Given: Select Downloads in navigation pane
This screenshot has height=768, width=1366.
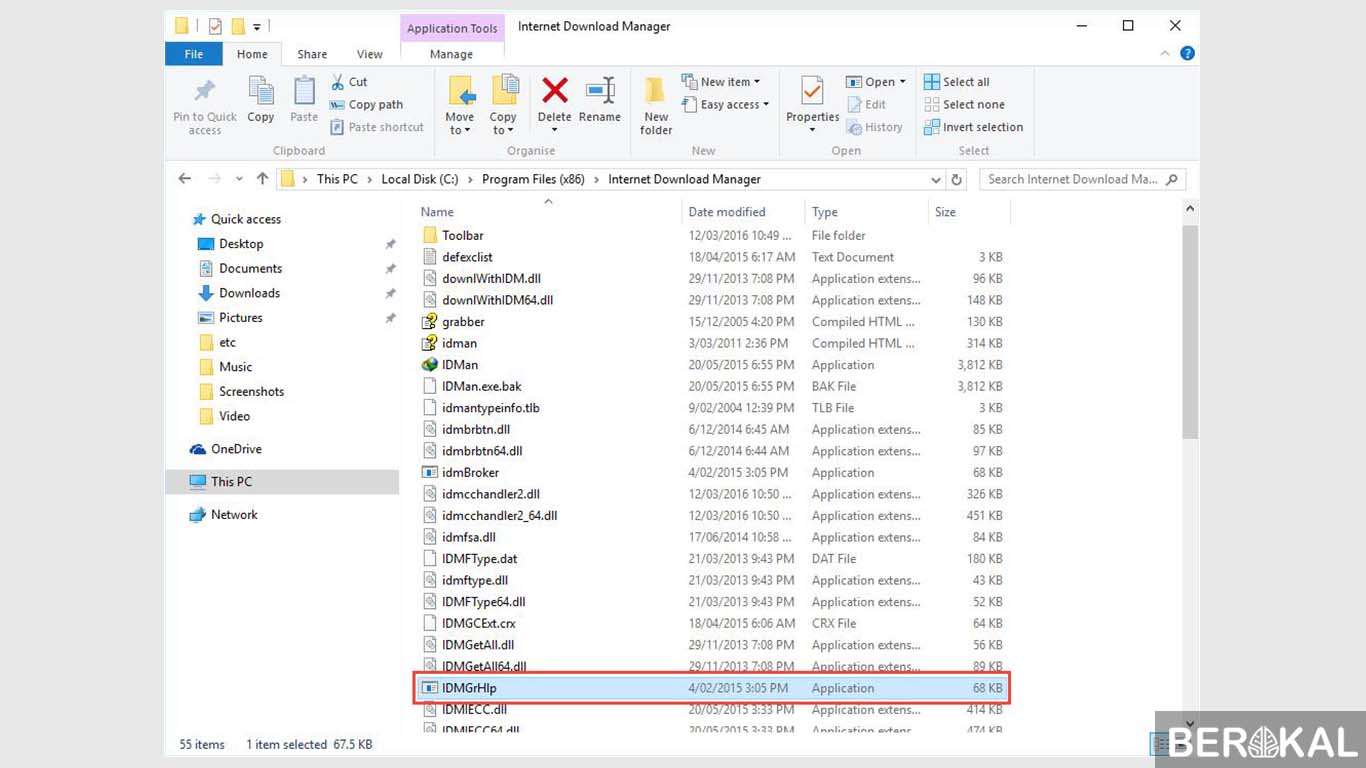Looking at the screenshot, I should pos(249,293).
